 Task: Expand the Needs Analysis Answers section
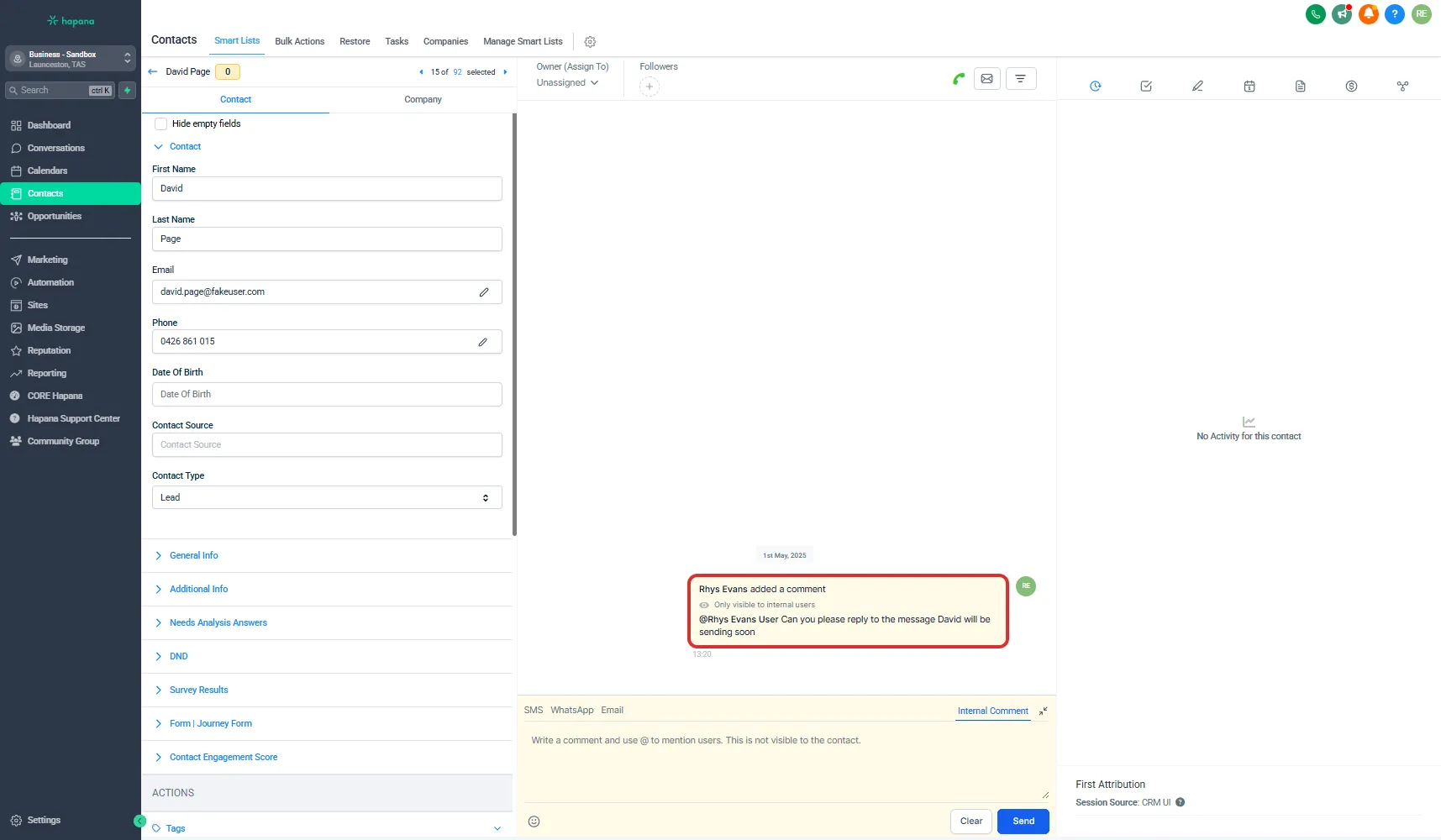coord(218,623)
